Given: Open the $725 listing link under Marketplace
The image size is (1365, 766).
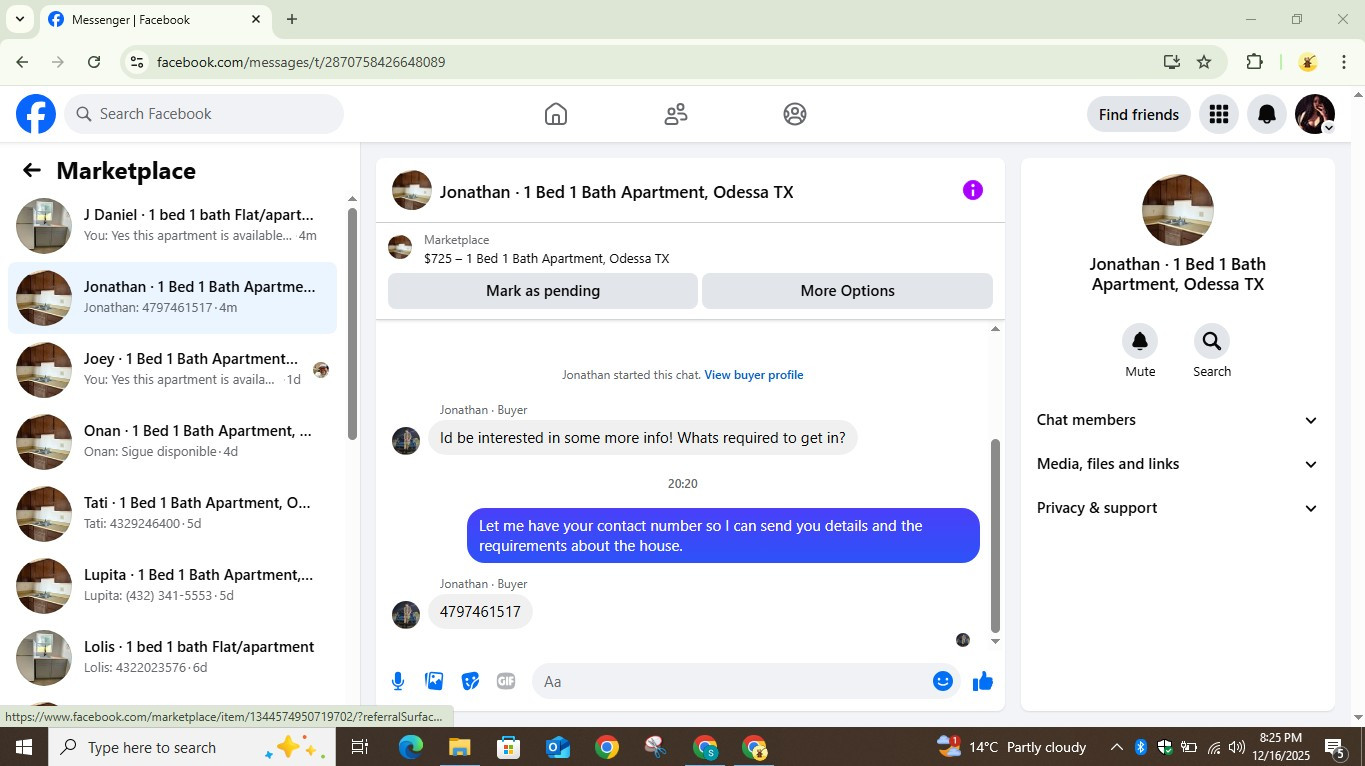Looking at the screenshot, I should click(547, 258).
